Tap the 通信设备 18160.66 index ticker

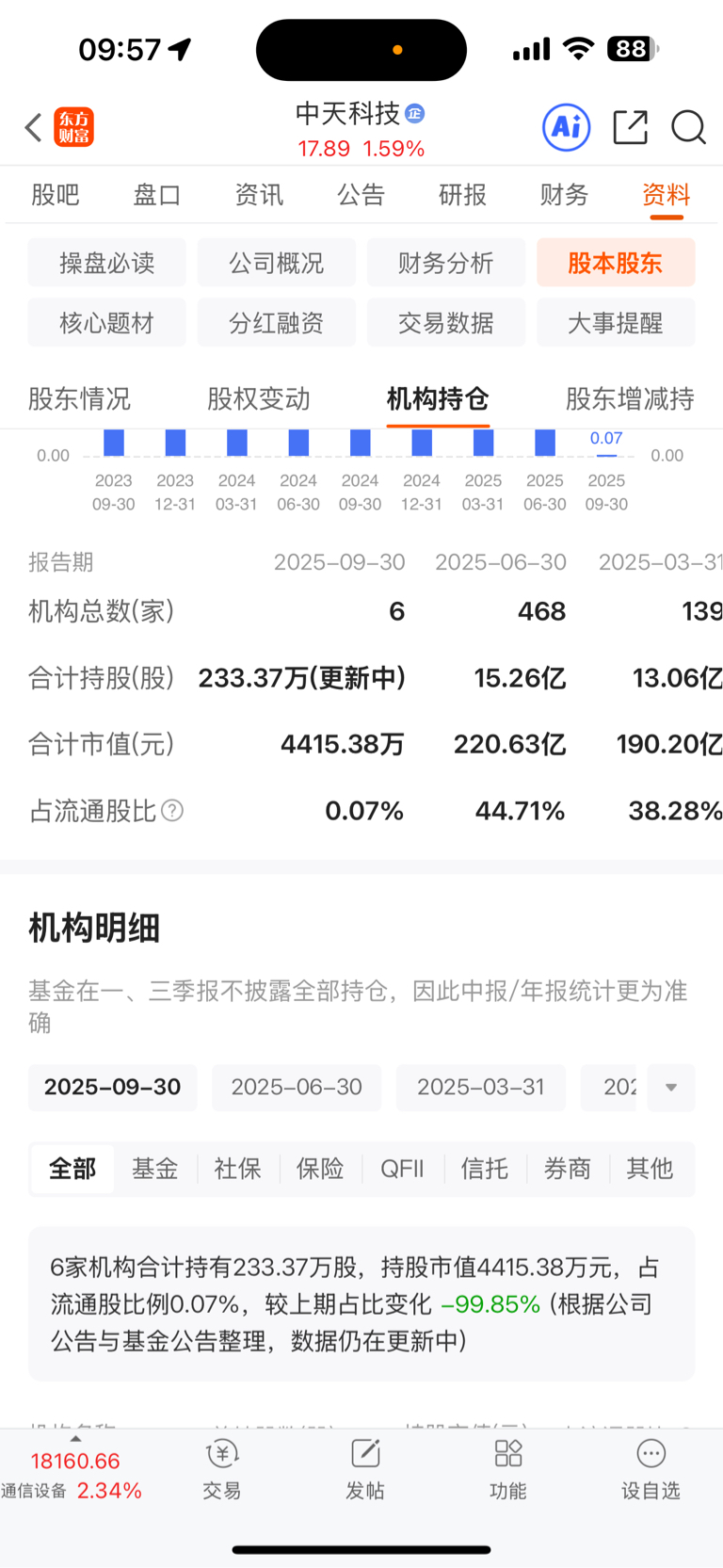tap(72, 1476)
